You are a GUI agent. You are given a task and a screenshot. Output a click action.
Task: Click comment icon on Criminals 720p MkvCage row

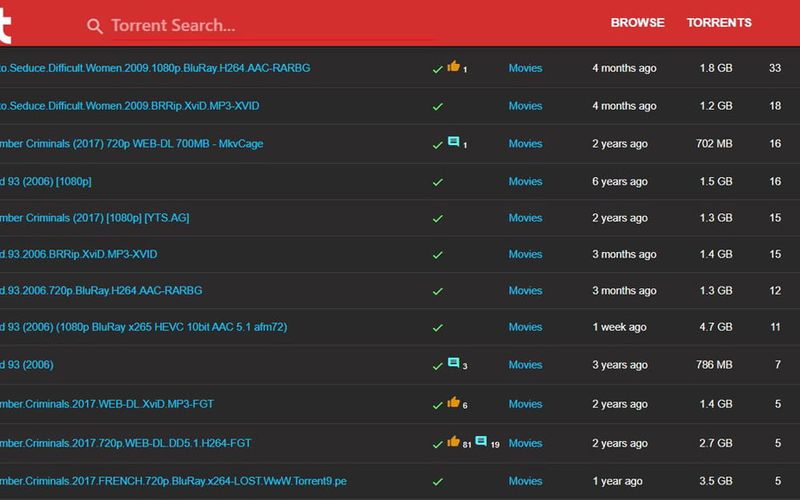click(454, 141)
